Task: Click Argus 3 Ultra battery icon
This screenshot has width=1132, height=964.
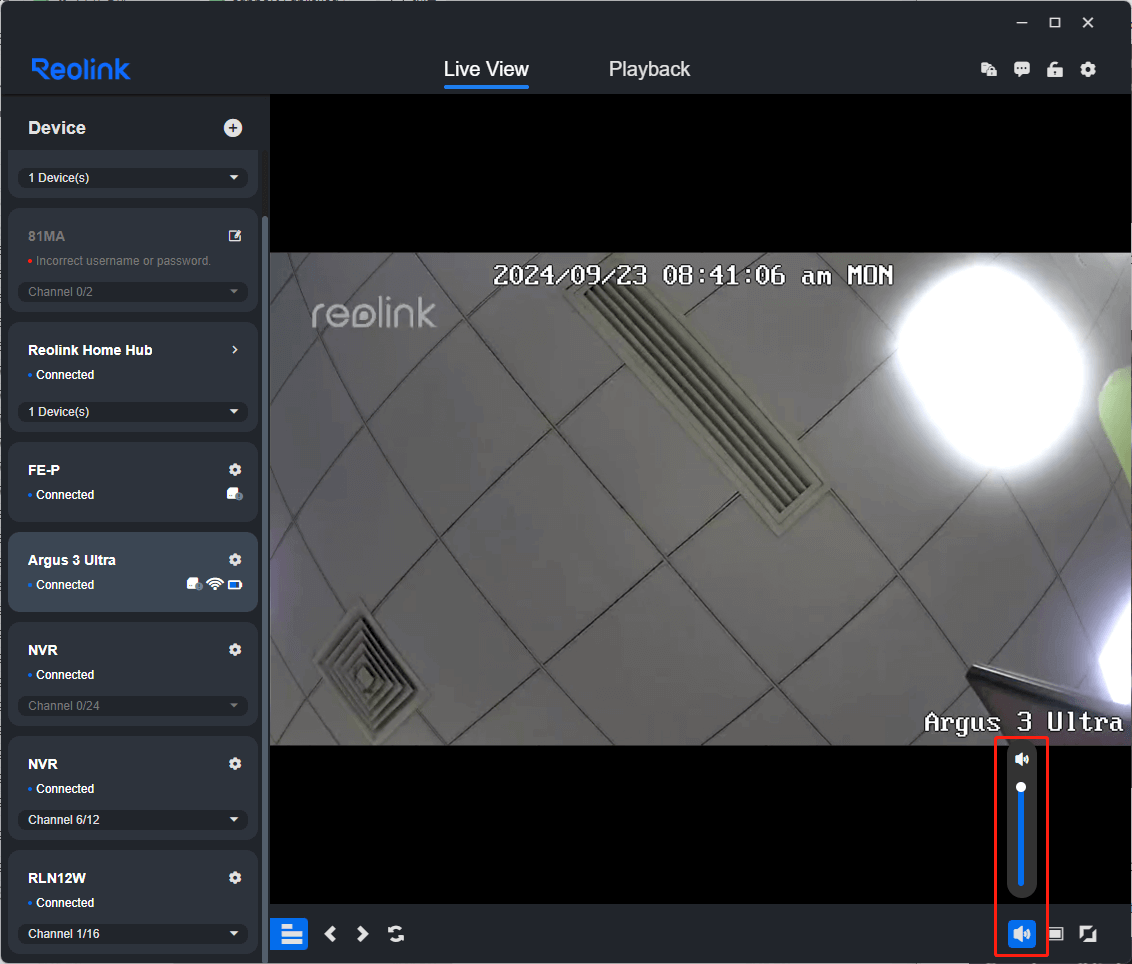Action: 235,585
